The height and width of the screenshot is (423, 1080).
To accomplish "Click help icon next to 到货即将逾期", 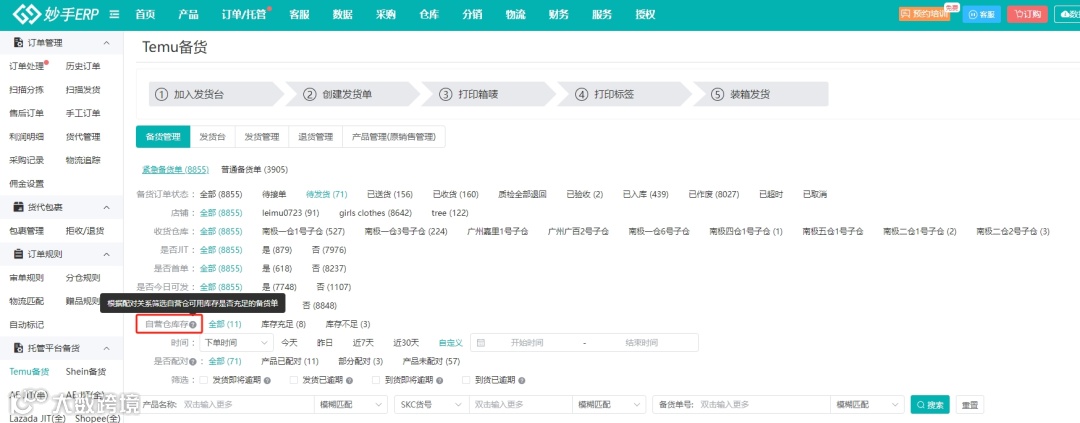I will pos(439,380).
